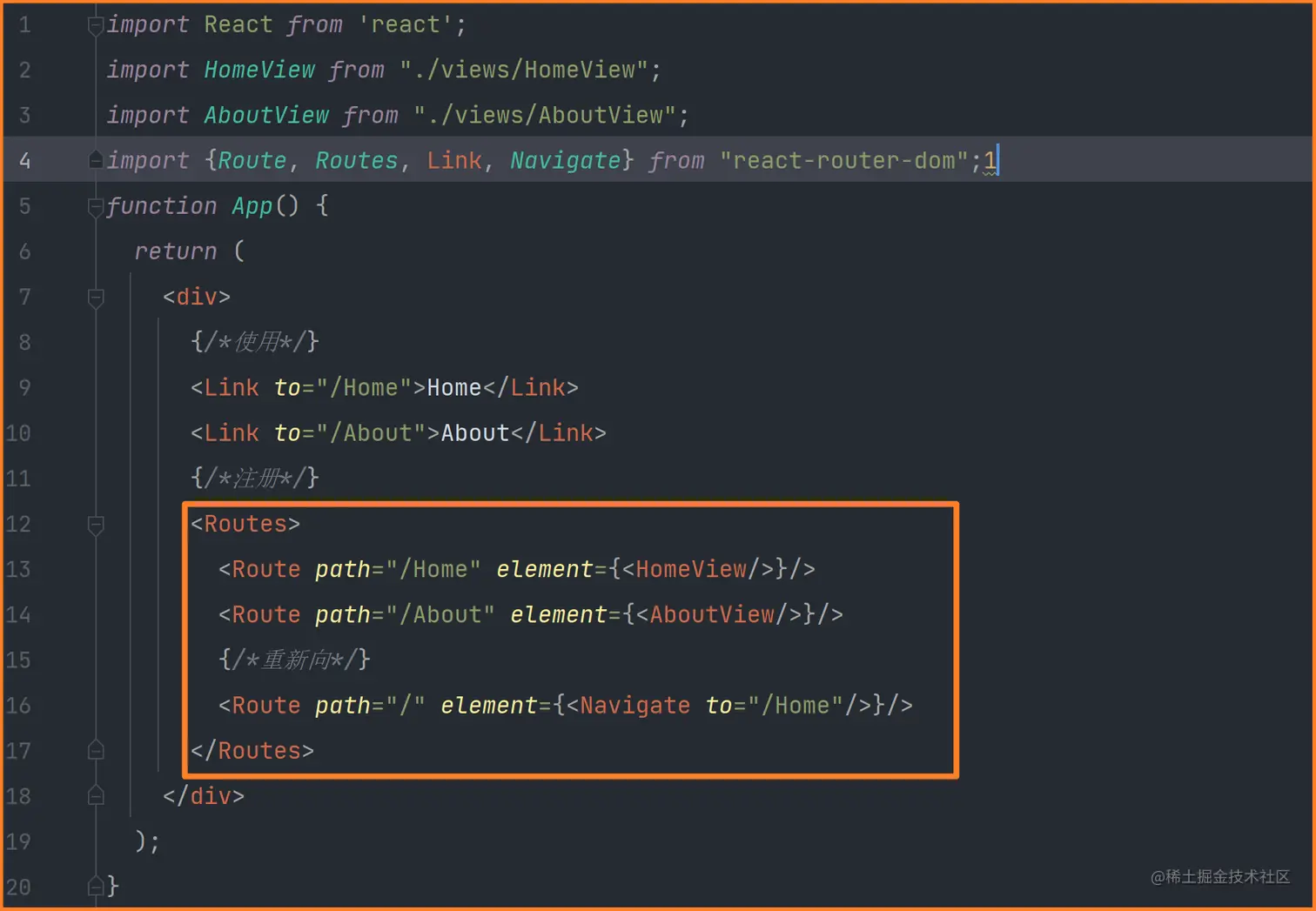This screenshot has height=911, width=1316.
Task: Click to="/Home" attribute on line 16
Action: click(x=774, y=705)
